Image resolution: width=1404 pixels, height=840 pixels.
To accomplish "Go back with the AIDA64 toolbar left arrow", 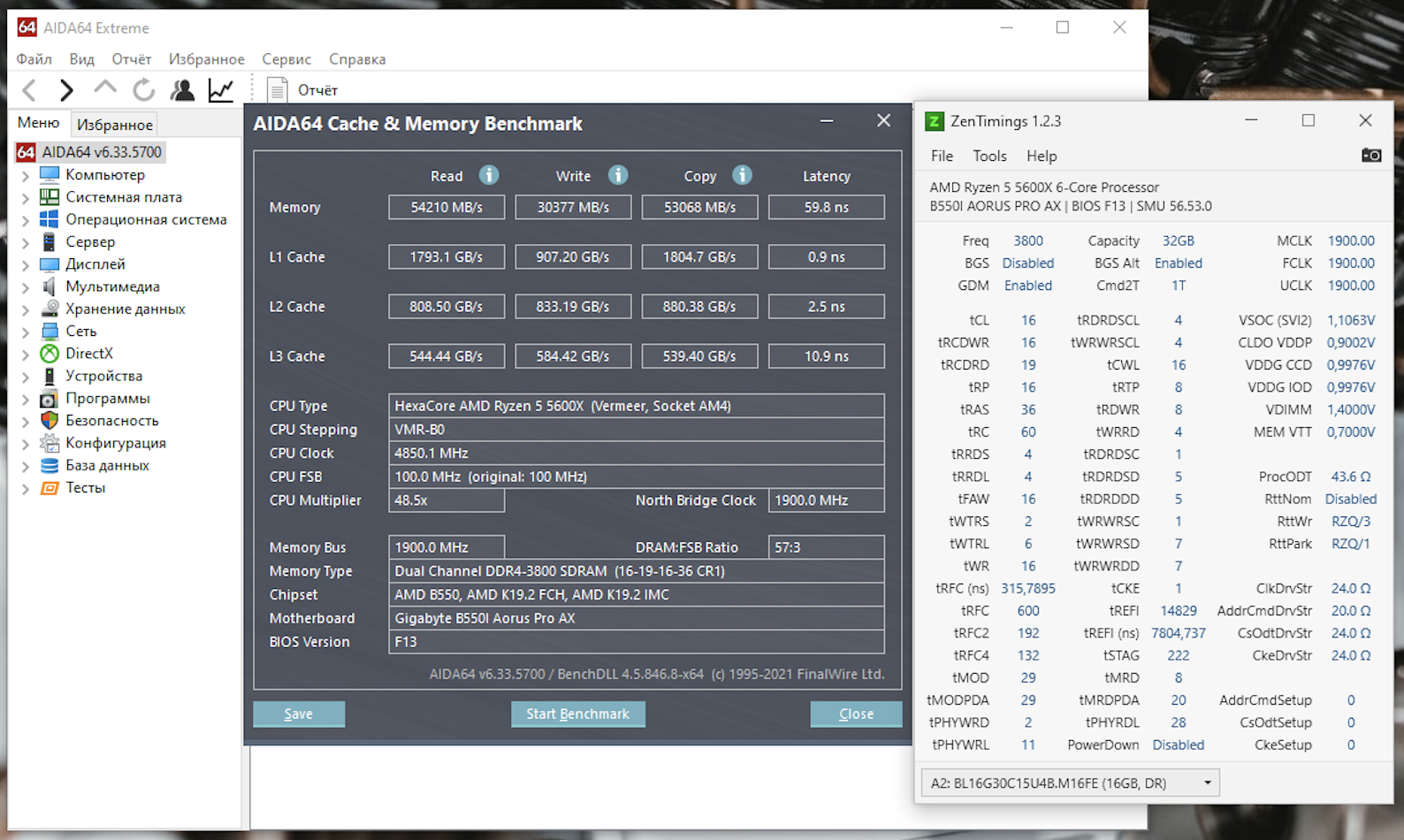I will pyautogui.click(x=29, y=89).
